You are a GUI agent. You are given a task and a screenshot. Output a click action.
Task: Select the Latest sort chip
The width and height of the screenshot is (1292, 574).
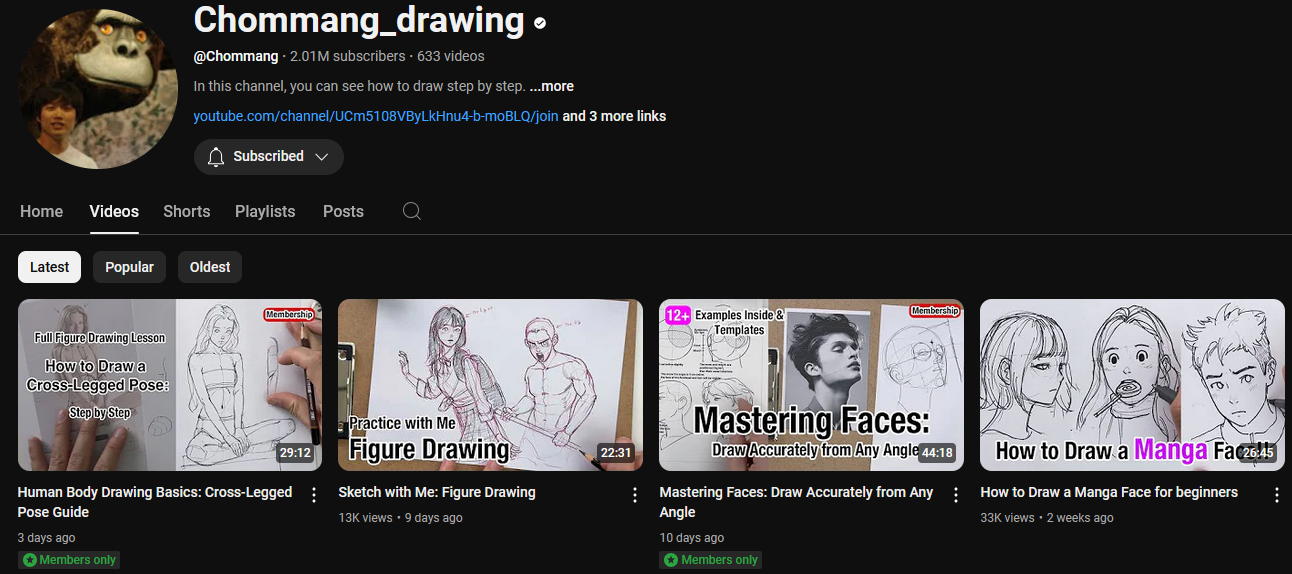coord(50,267)
